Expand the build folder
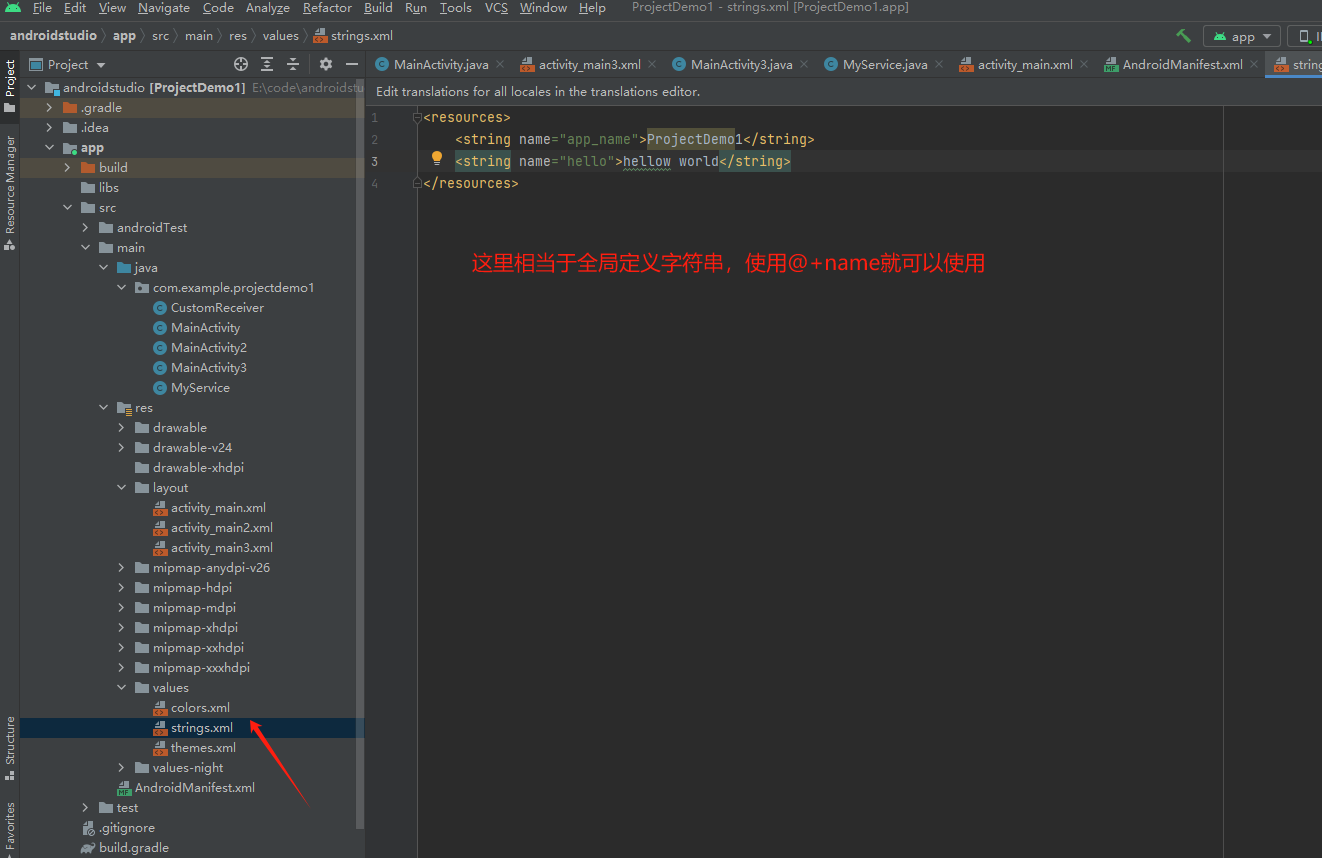 click(x=67, y=167)
